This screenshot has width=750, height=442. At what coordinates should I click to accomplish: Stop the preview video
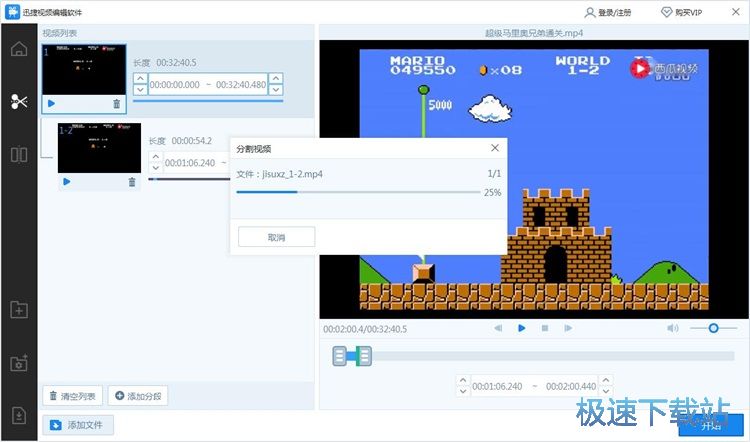tap(545, 328)
